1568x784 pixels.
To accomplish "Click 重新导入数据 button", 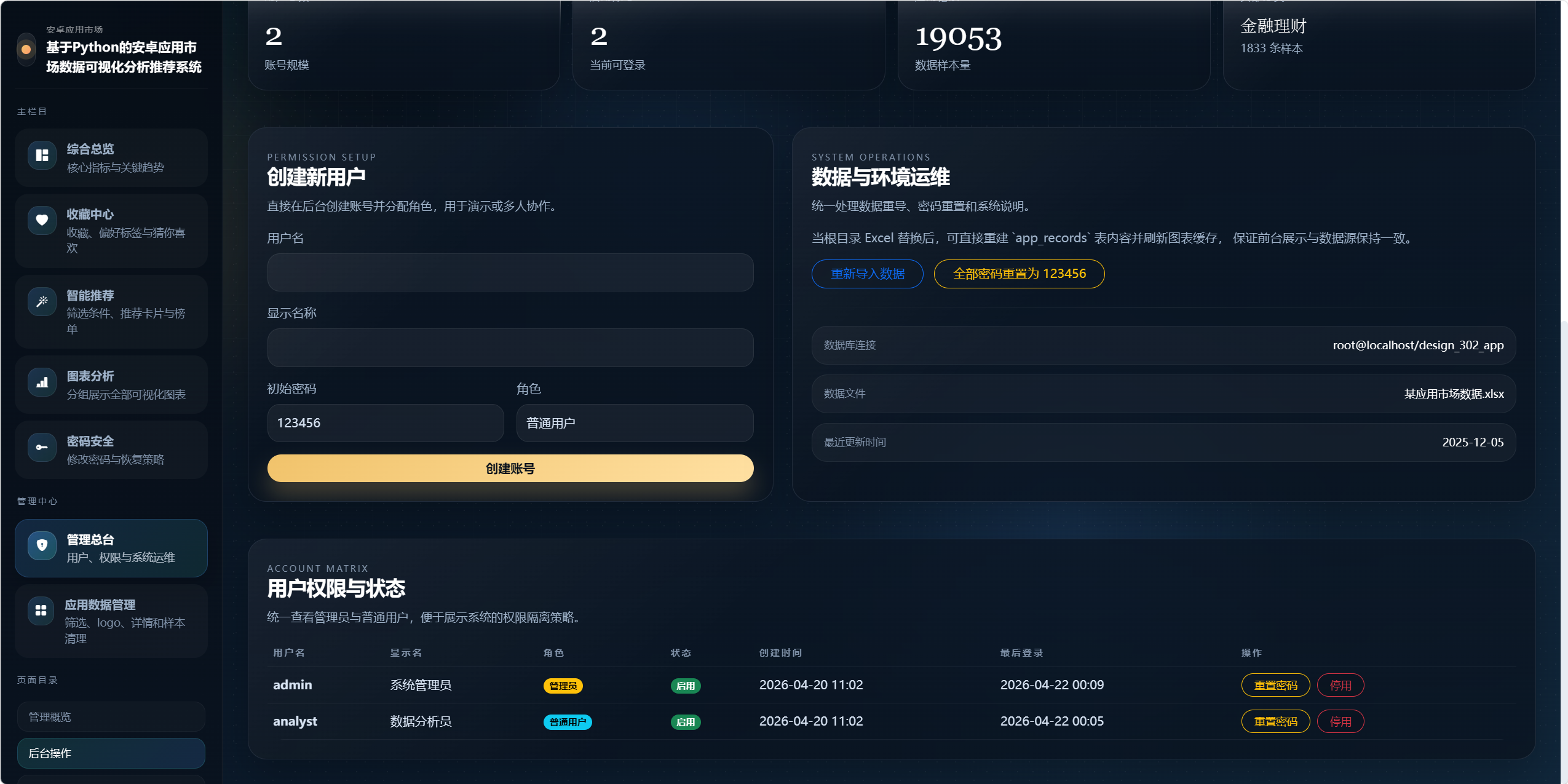I will tap(867, 274).
